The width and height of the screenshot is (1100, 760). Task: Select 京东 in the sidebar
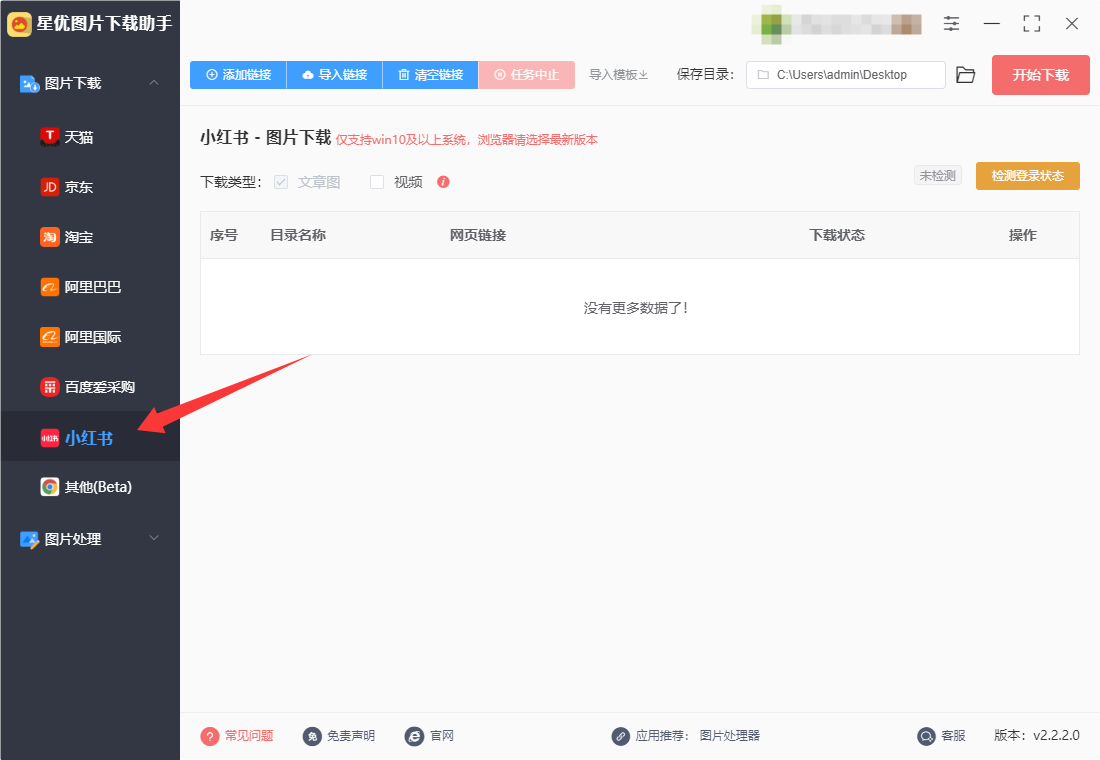(90, 187)
